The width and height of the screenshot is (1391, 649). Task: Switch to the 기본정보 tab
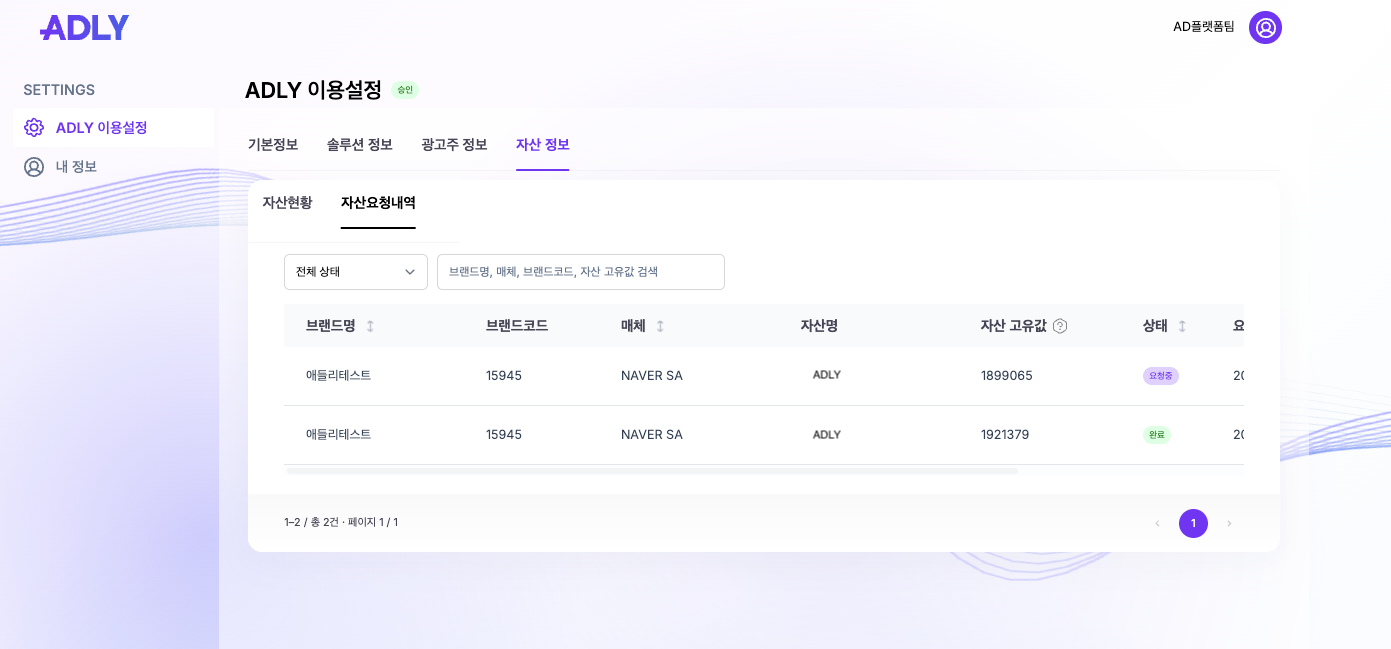coord(273,145)
